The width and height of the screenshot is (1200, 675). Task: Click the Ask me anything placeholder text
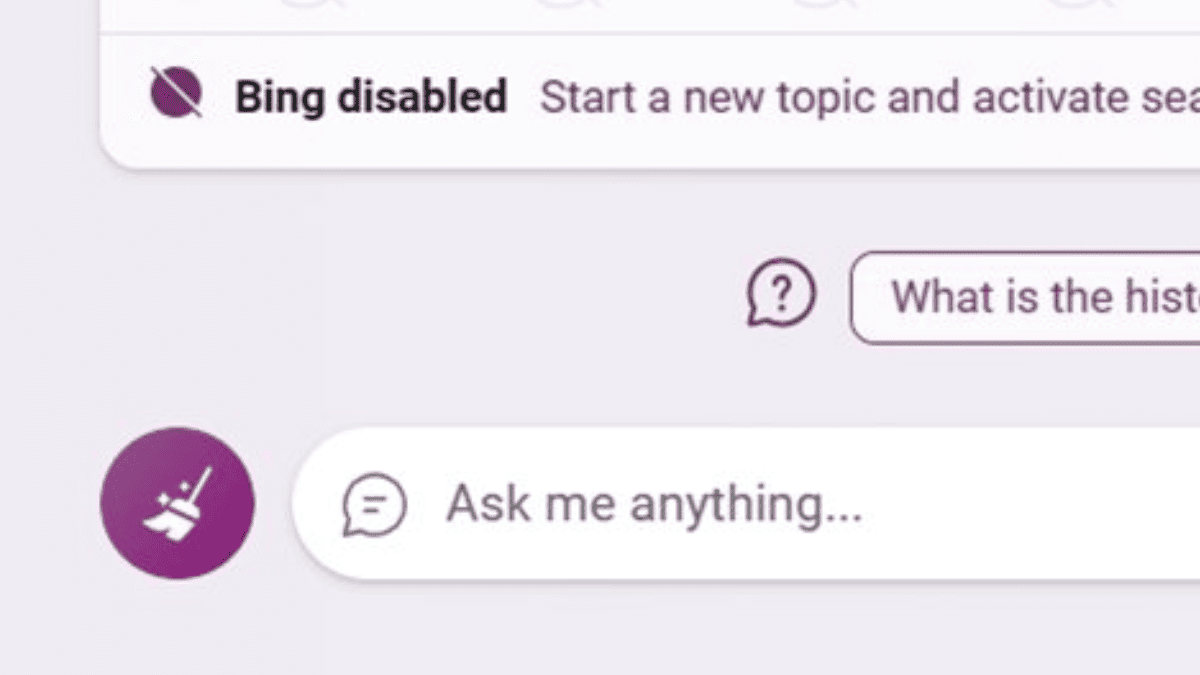click(654, 505)
